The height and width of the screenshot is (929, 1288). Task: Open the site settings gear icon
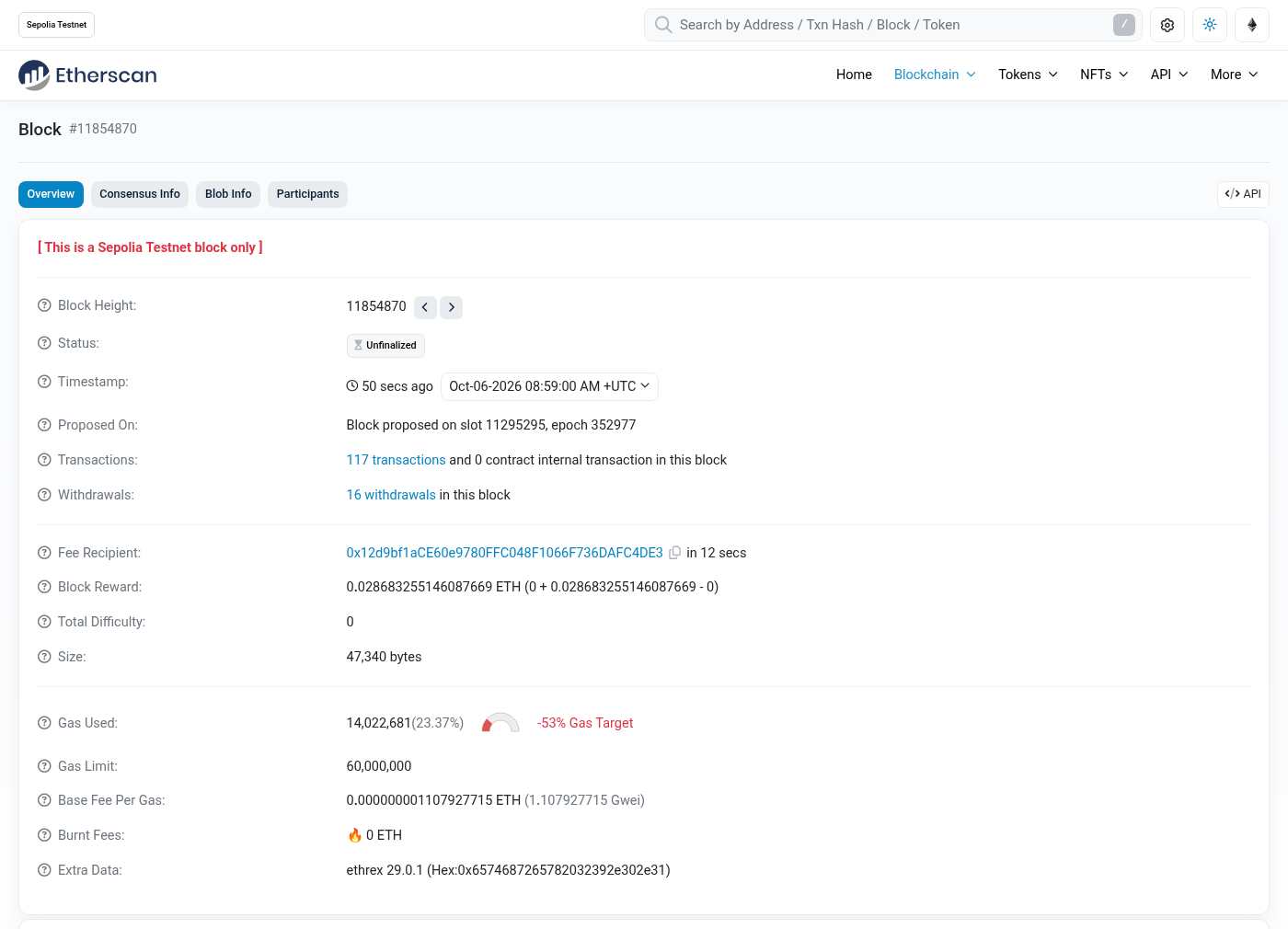coord(1167,25)
